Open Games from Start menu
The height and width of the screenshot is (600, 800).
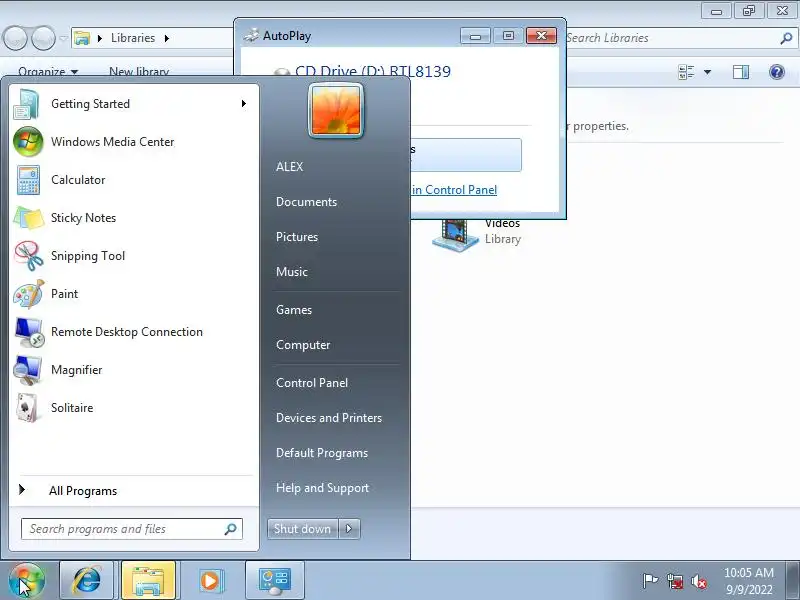pyautogui.click(x=294, y=310)
